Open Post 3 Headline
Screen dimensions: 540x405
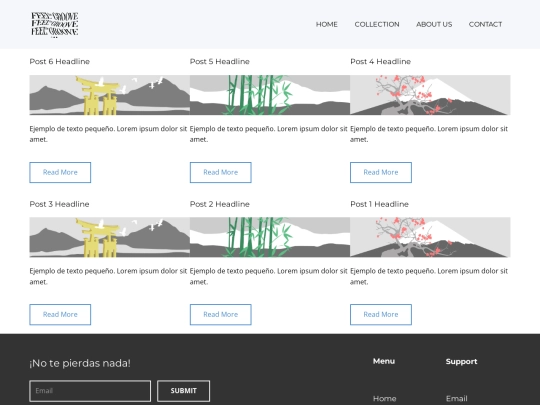tap(59, 204)
